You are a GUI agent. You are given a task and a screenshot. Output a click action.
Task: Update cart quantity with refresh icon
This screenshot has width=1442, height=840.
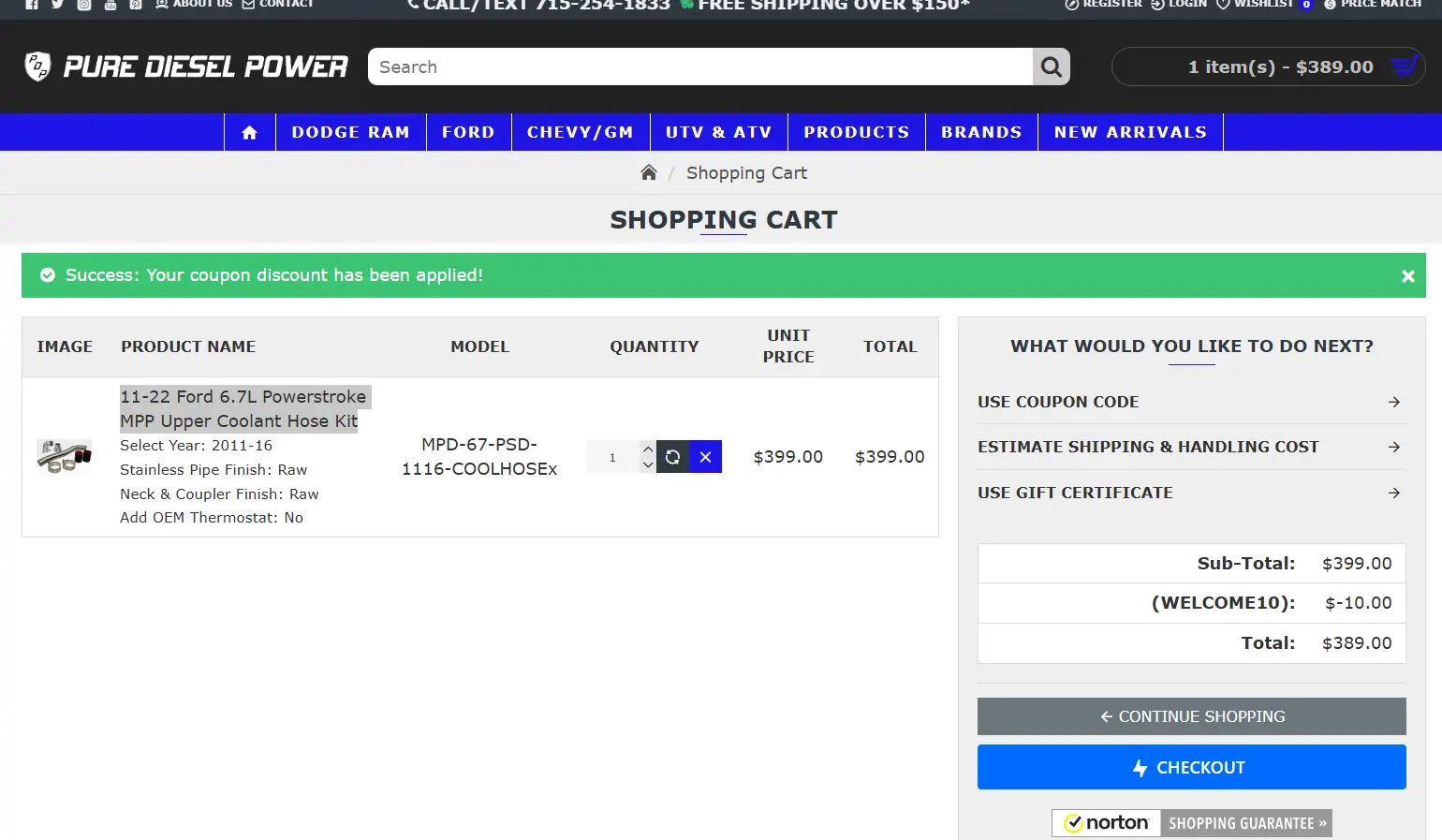tap(672, 457)
